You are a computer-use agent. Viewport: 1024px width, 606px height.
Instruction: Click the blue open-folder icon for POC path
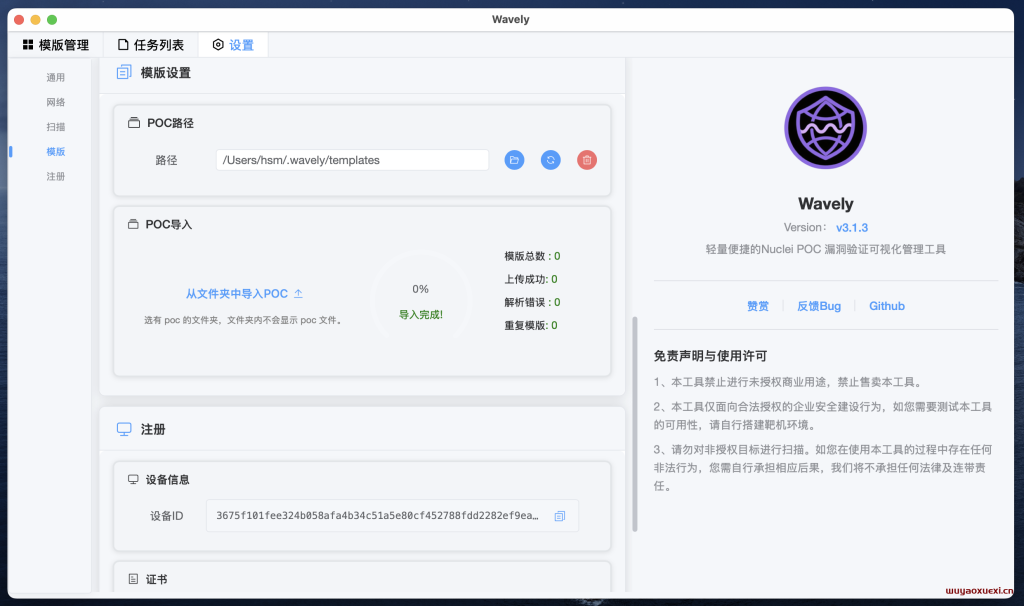pyautogui.click(x=515, y=160)
